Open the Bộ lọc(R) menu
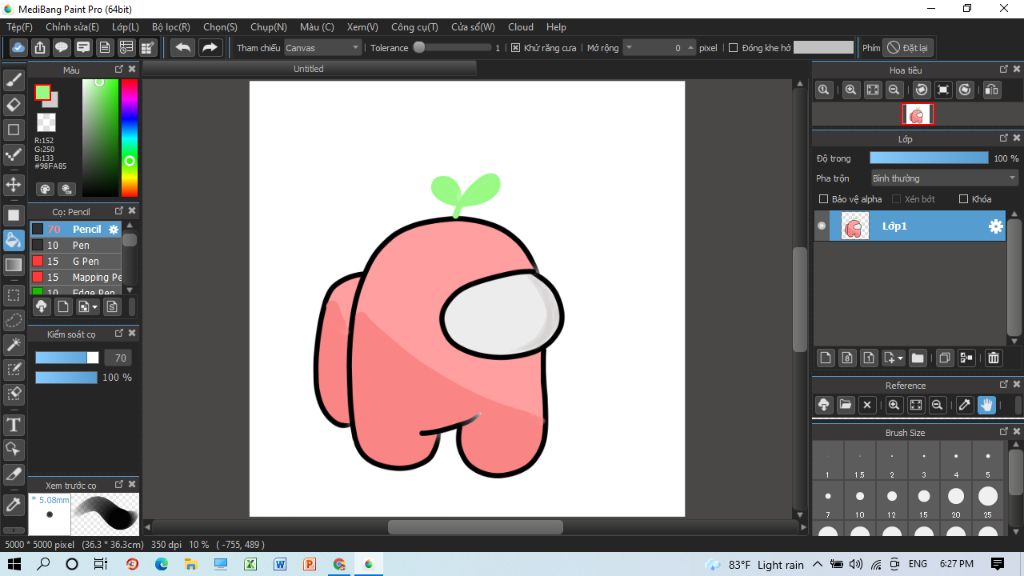The image size is (1024, 576). click(171, 27)
